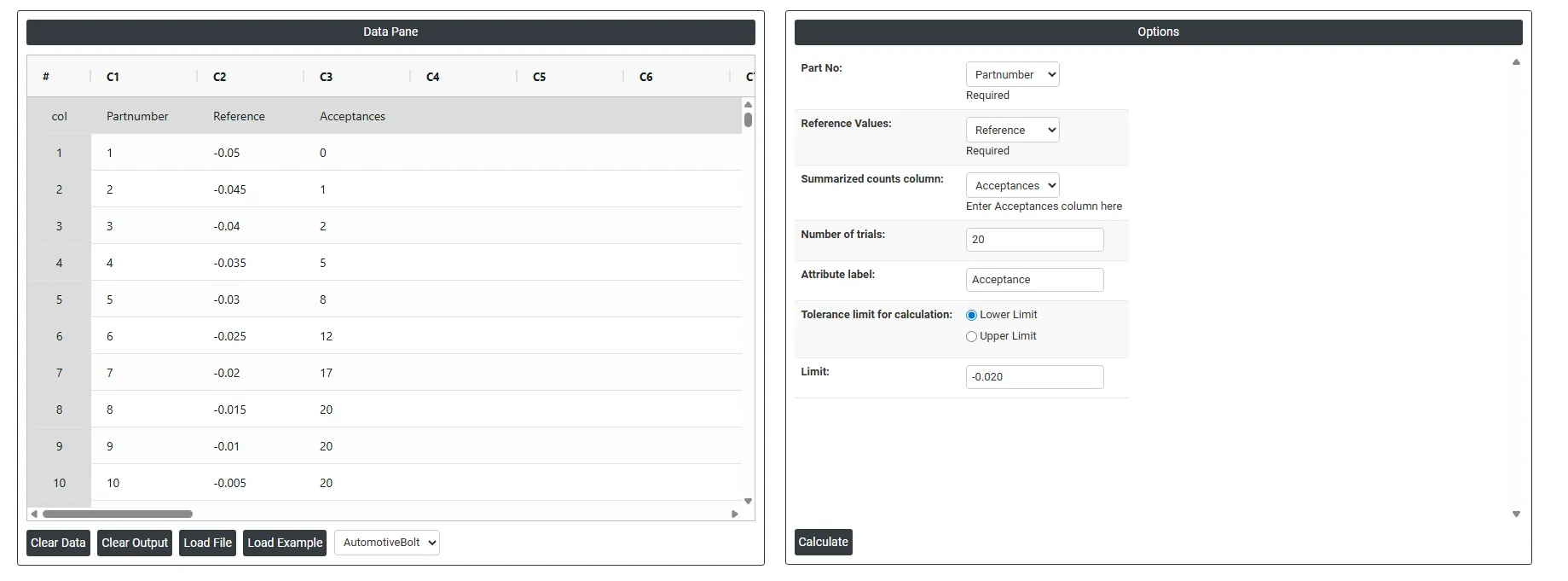Click the Options pane scroll up arrow
The height and width of the screenshot is (581, 1568).
click(x=1516, y=61)
